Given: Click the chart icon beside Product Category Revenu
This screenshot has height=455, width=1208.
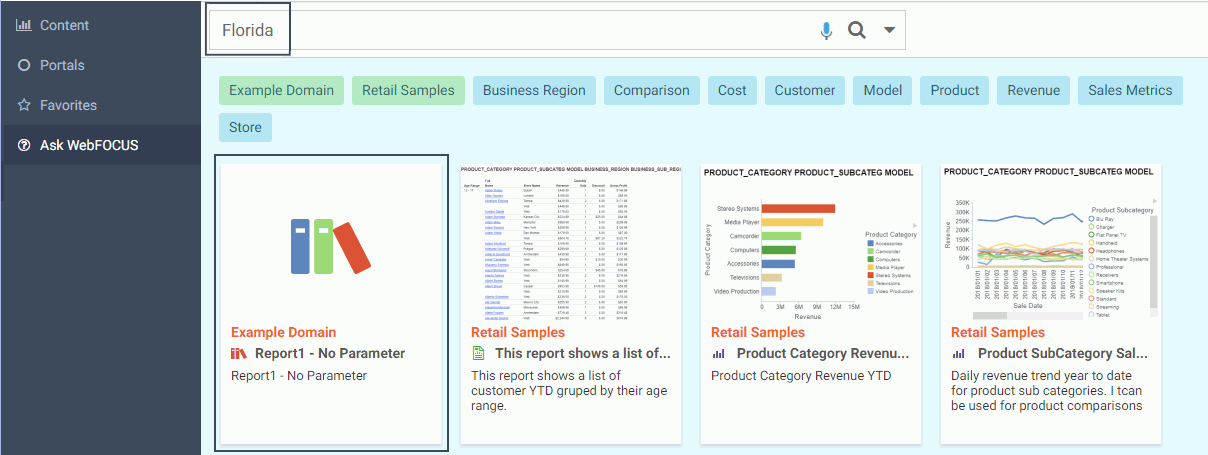Looking at the screenshot, I should [x=718, y=353].
